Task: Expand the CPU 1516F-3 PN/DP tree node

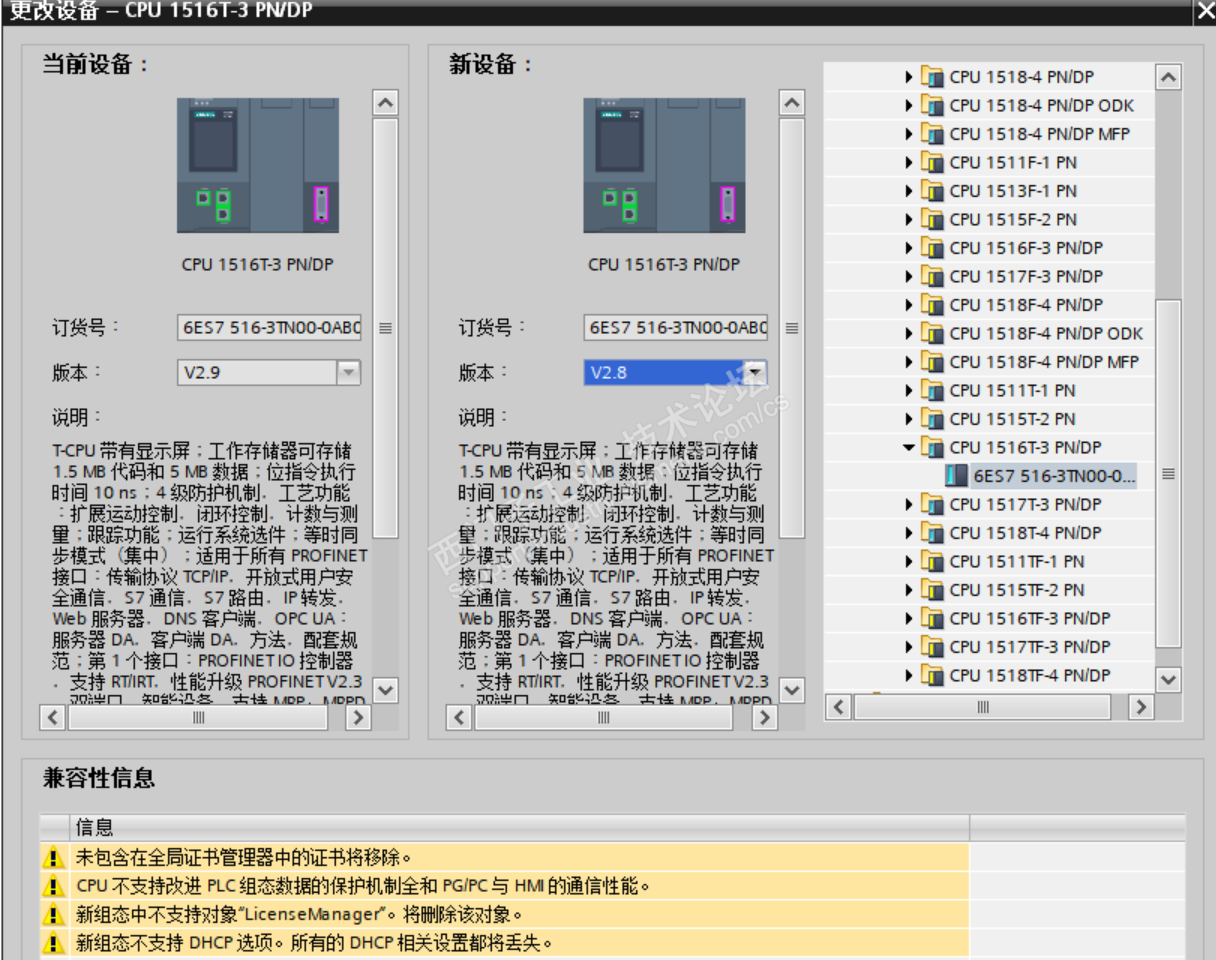Action: (908, 248)
